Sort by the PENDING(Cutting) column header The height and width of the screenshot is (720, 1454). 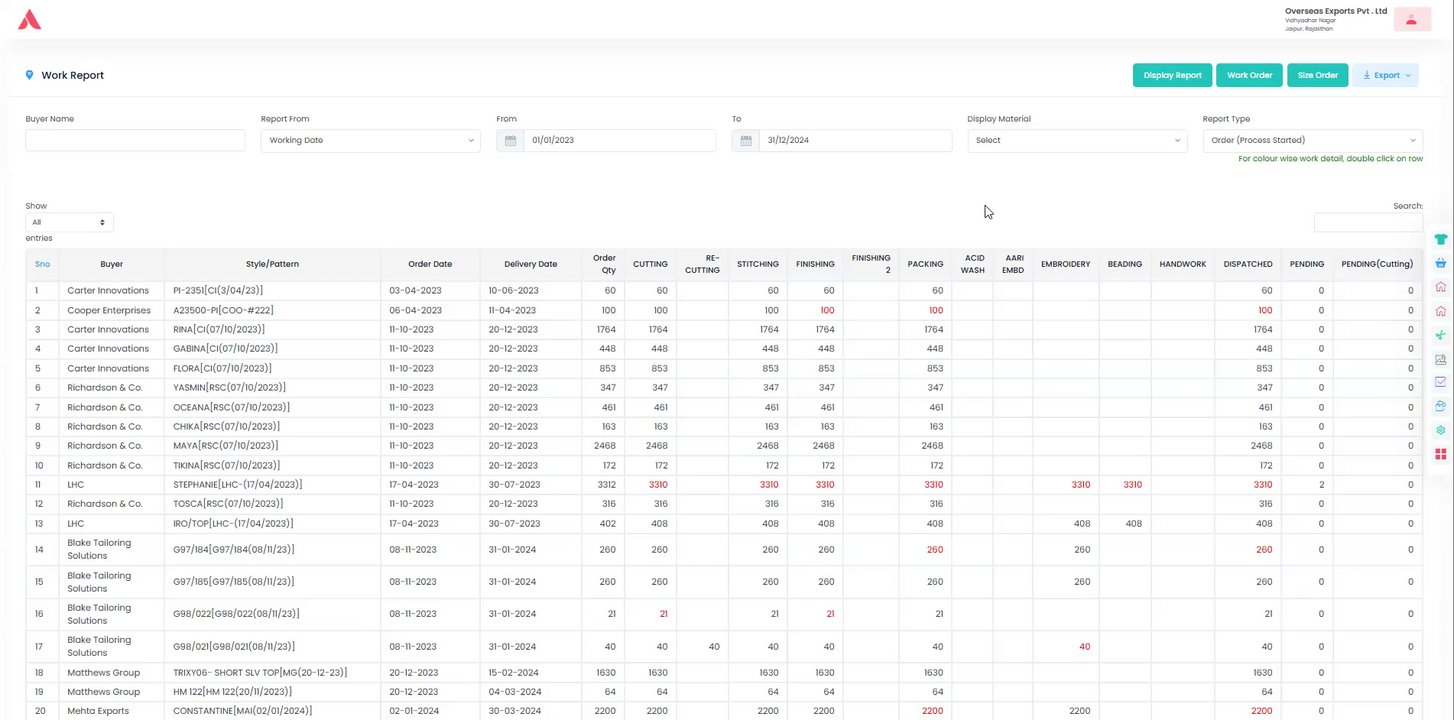pyautogui.click(x=1377, y=264)
